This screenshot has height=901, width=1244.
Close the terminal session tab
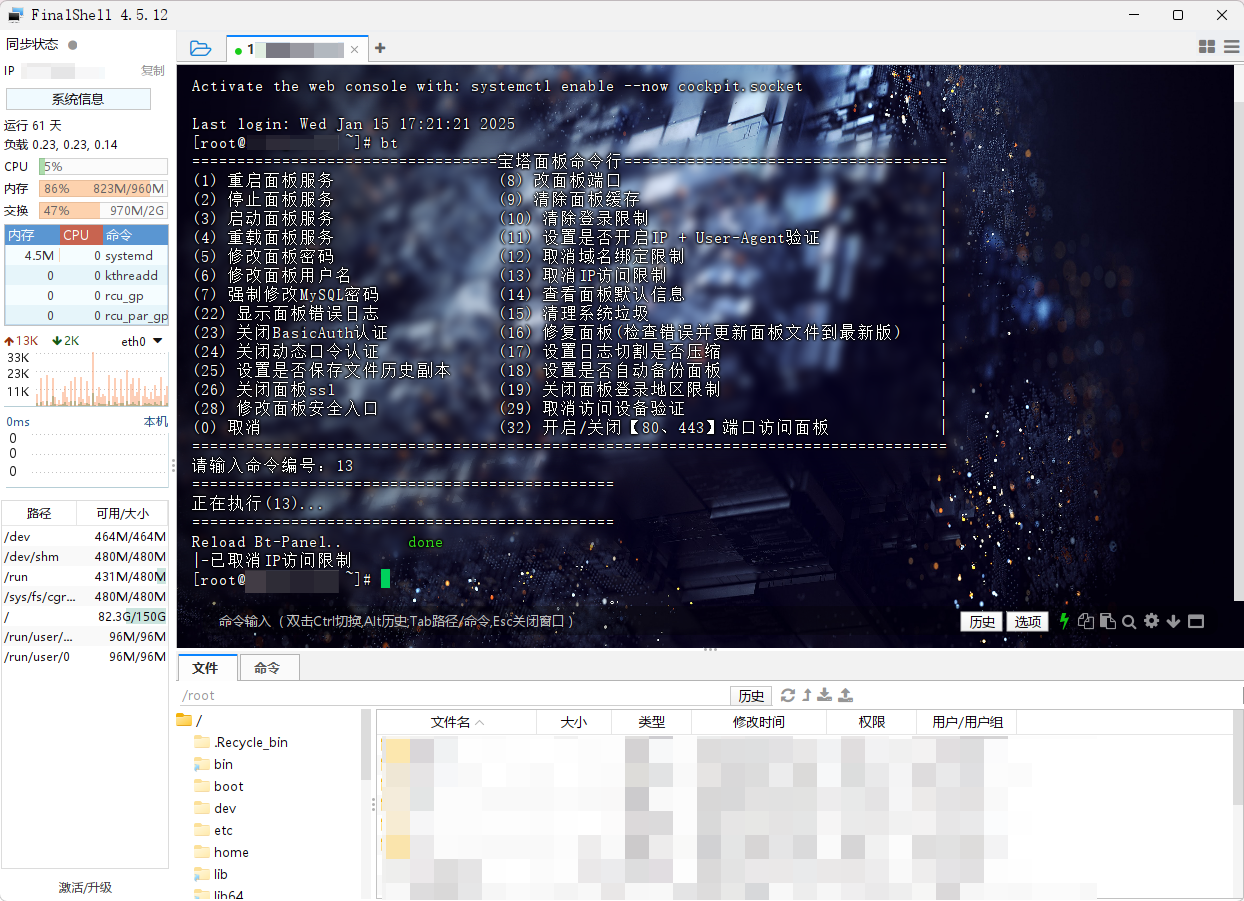pos(354,49)
